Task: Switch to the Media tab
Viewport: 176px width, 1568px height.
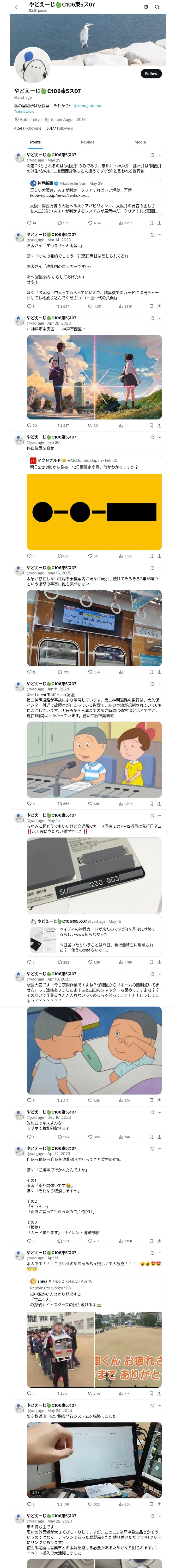Action: [x=140, y=142]
